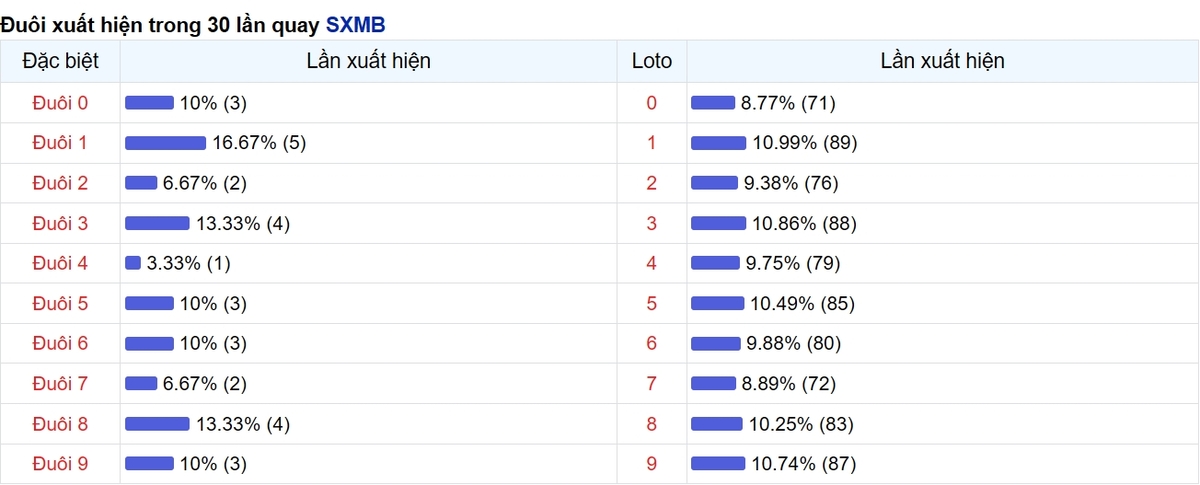
Task: Select the Đuôi 4 row label
Action: (60, 263)
